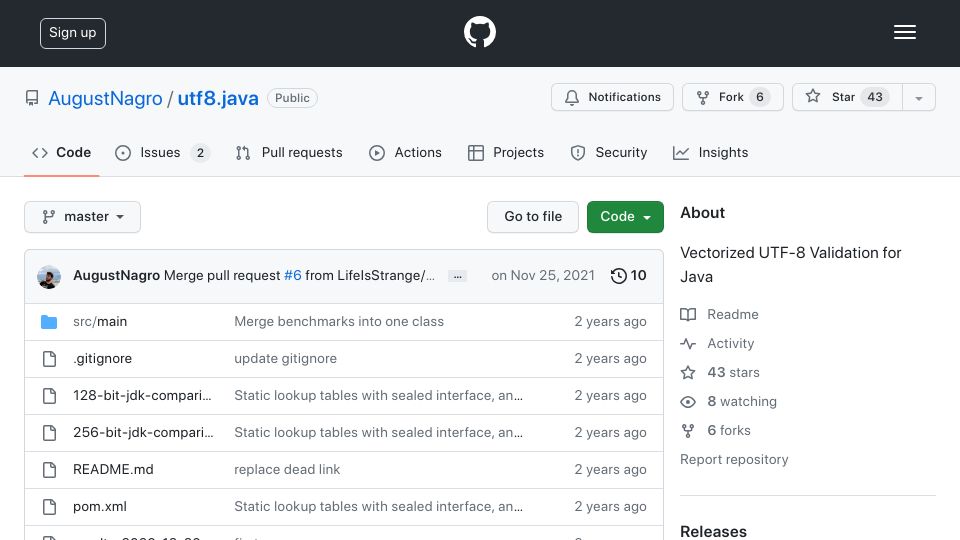Open the utf8.java repository link
The image size is (960, 540).
(x=218, y=98)
